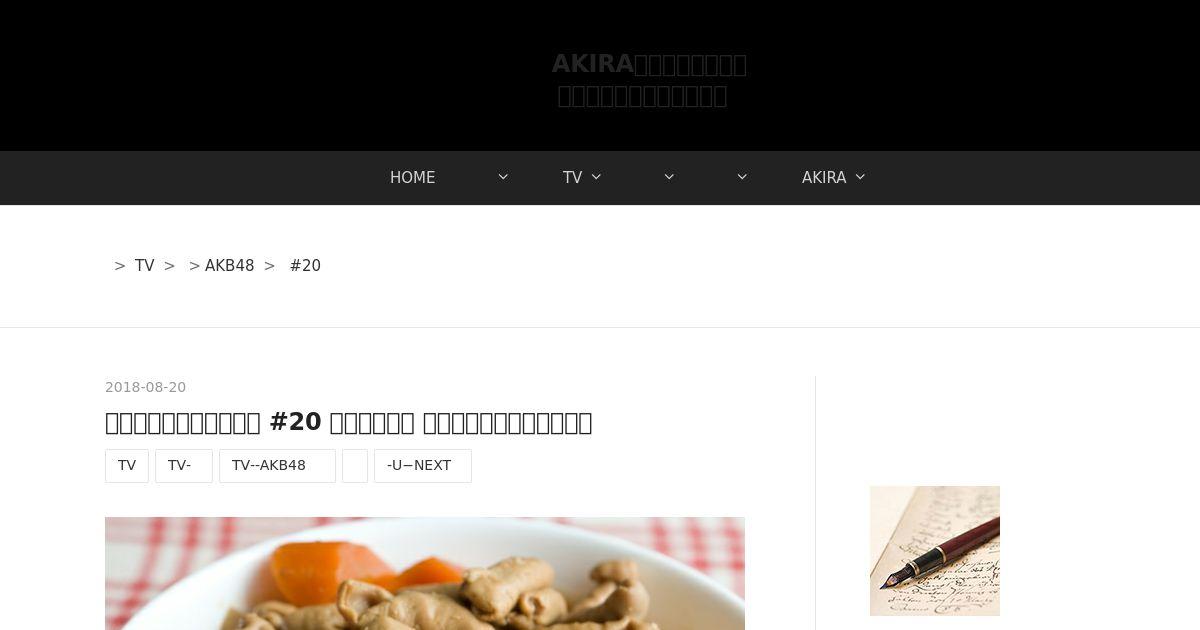The image size is (1200, 630).
Task: Select the -U-NEXT category tag
Action: tap(423, 466)
